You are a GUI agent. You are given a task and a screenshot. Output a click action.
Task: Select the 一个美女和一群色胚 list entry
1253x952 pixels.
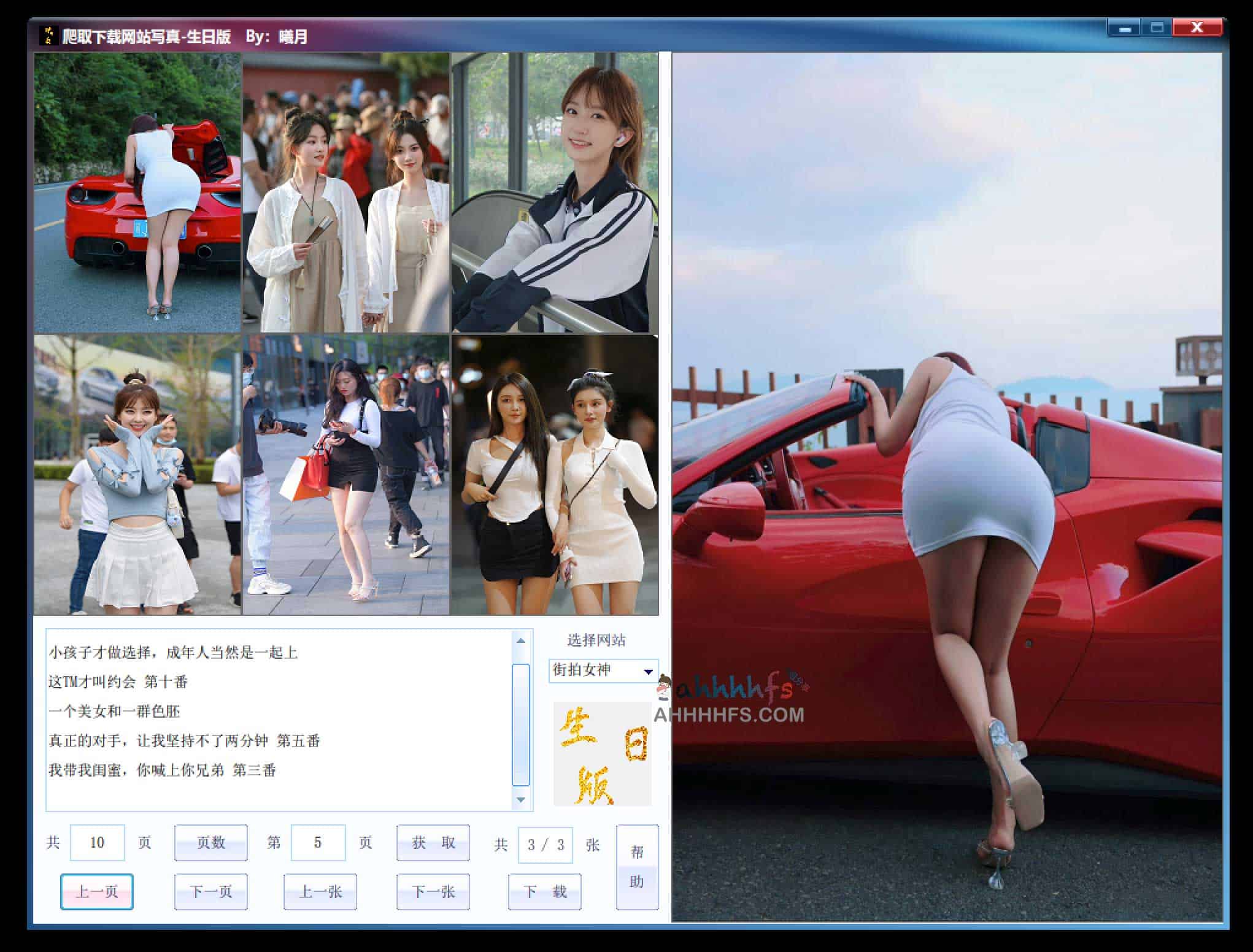coord(115,712)
